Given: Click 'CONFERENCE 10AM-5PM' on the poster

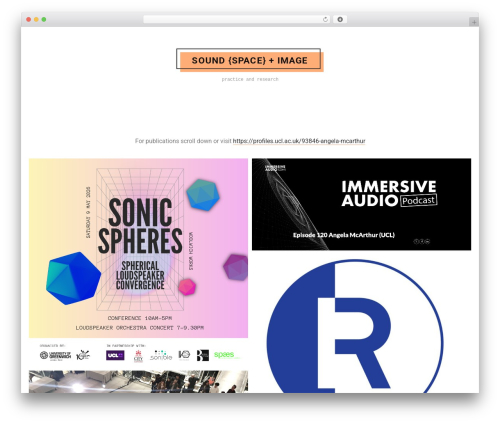Looking at the screenshot, I should click(x=140, y=318).
